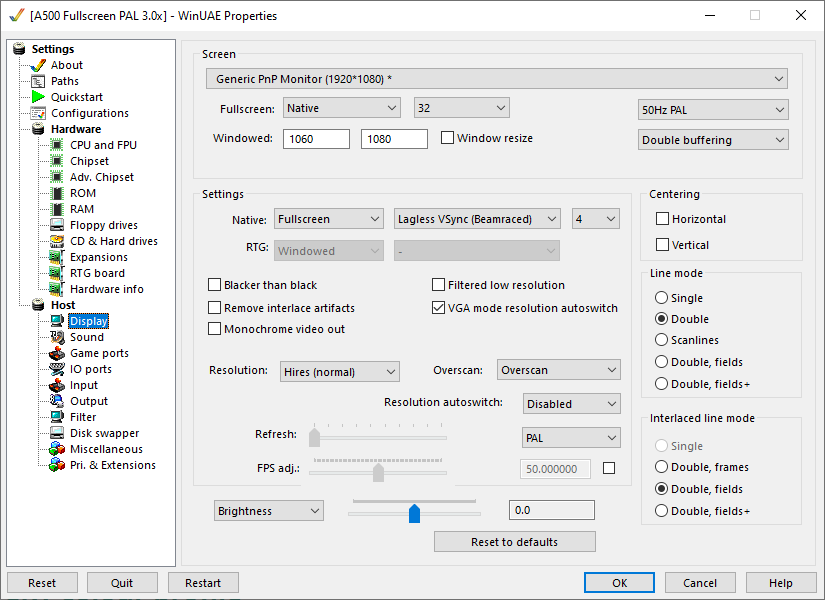Click the Filter monitor icon
825x600 pixels.
pyautogui.click(x=57, y=417)
